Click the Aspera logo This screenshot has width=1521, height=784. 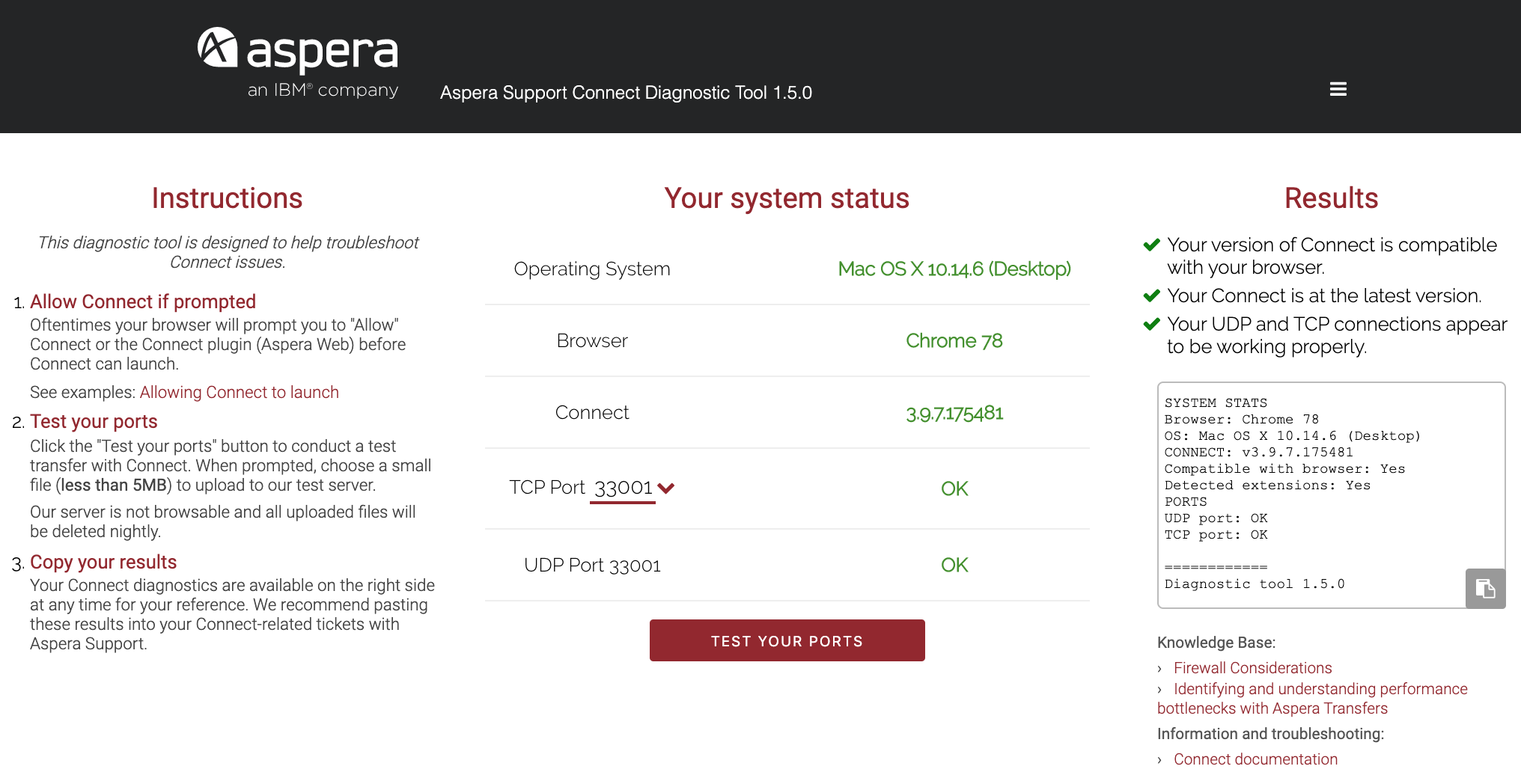(x=297, y=63)
